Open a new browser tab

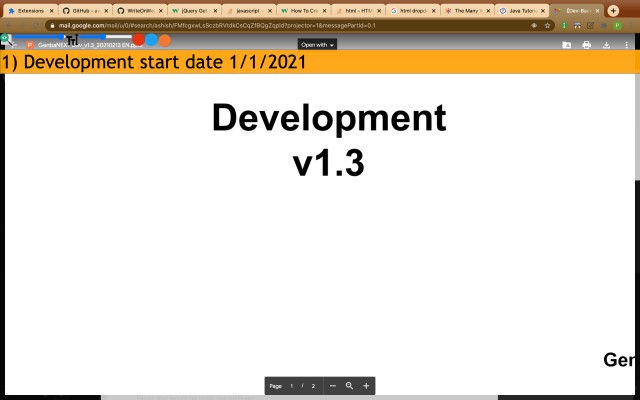coord(613,11)
